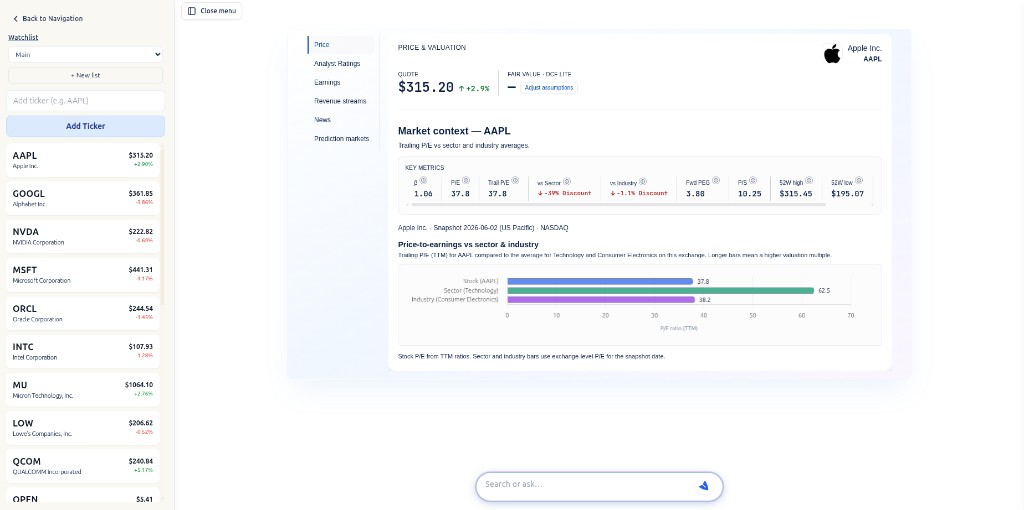Click the send arrow in search bar
This screenshot has width=1024, height=510.
pos(703,485)
